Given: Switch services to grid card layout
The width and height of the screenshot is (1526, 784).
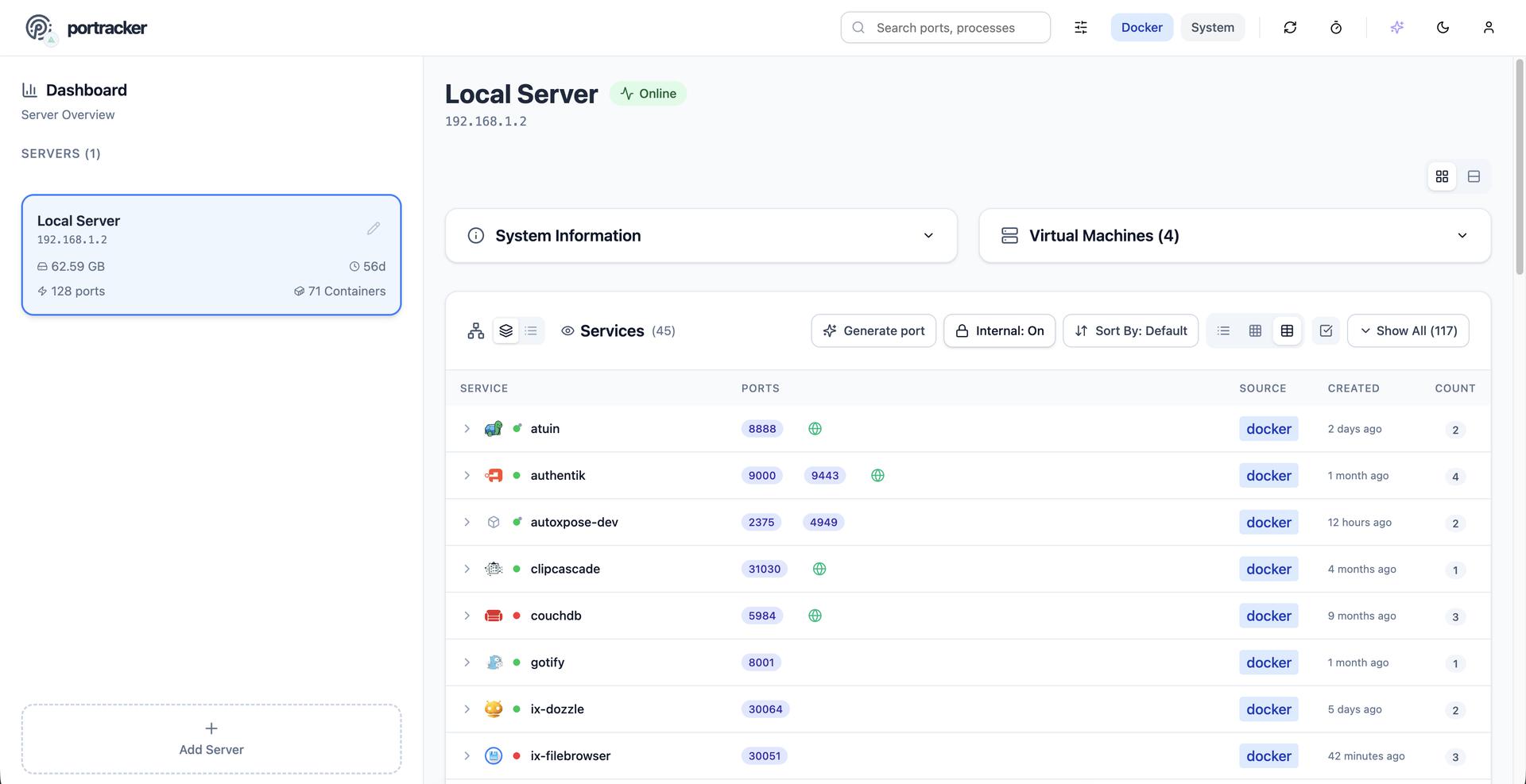Looking at the screenshot, I should 1255,331.
